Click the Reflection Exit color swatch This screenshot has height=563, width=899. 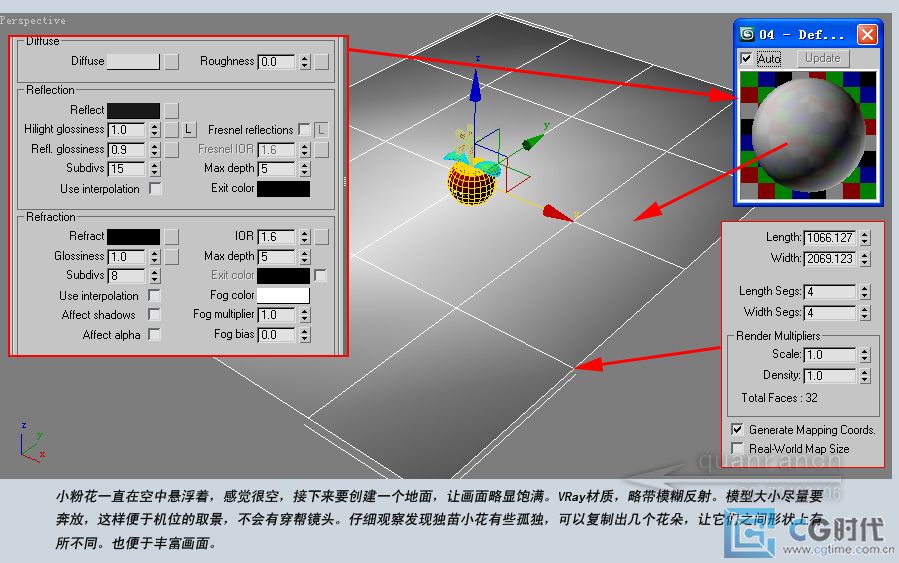coord(283,189)
